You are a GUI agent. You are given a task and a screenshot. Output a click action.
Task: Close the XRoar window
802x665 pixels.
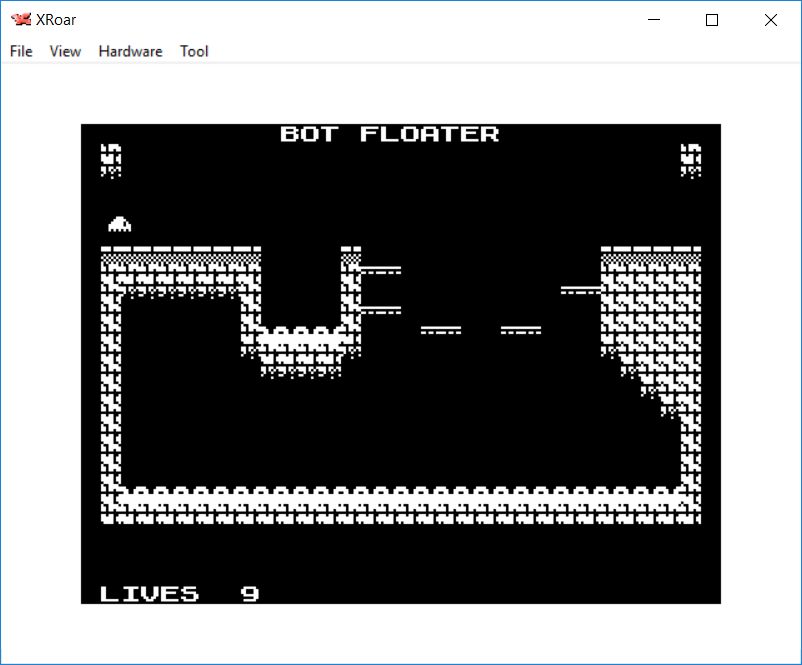(770, 20)
